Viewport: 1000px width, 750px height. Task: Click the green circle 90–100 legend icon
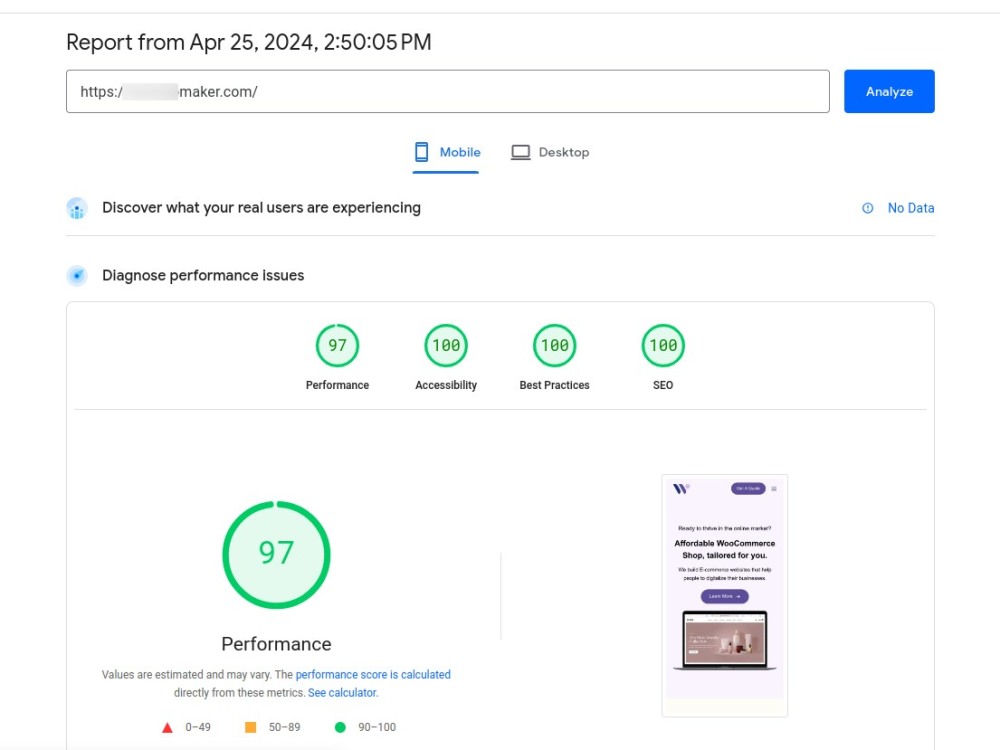[x=340, y=727]
